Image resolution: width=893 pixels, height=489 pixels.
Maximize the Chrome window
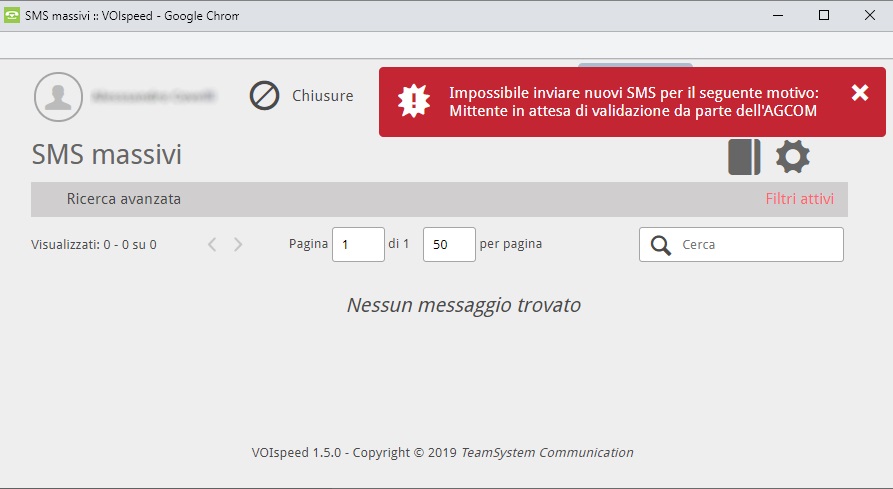point(824,15)
